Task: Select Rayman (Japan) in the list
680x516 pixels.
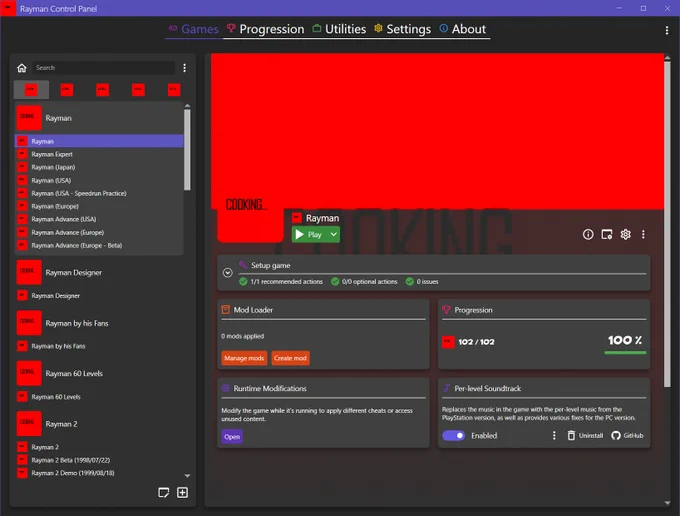Action: click(99, 167)
